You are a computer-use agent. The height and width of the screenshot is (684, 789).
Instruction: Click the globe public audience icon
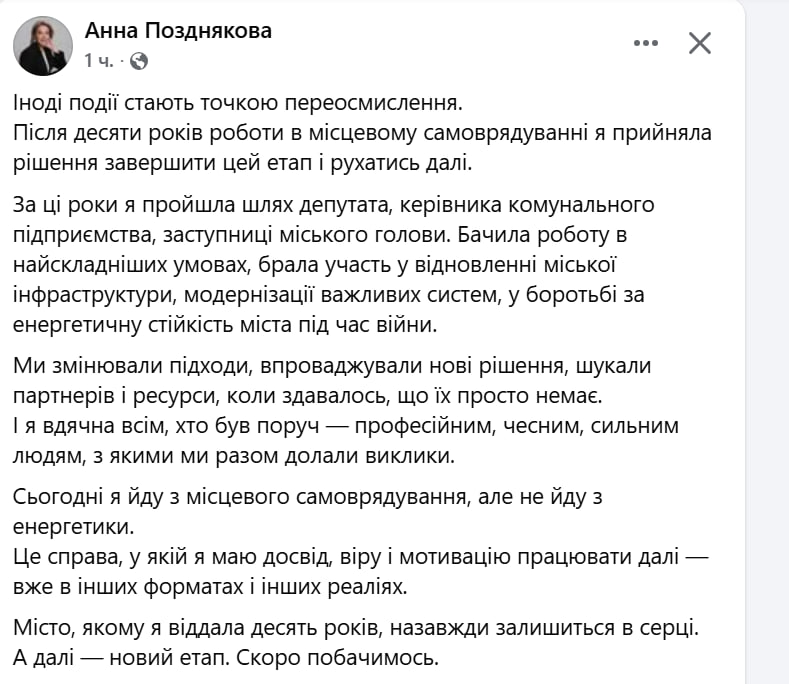pos(139,61)
